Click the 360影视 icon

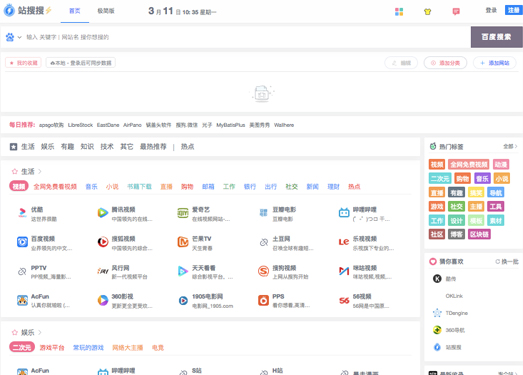pyautogui.click(x=103, y=300)
